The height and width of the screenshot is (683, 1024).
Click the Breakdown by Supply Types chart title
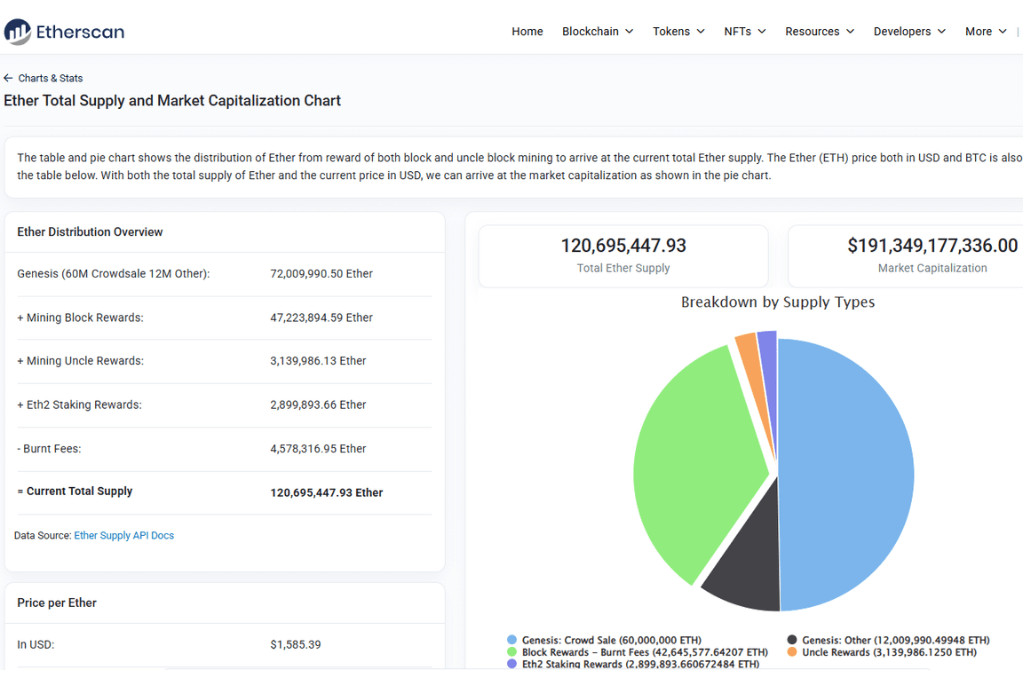point(777,302)
